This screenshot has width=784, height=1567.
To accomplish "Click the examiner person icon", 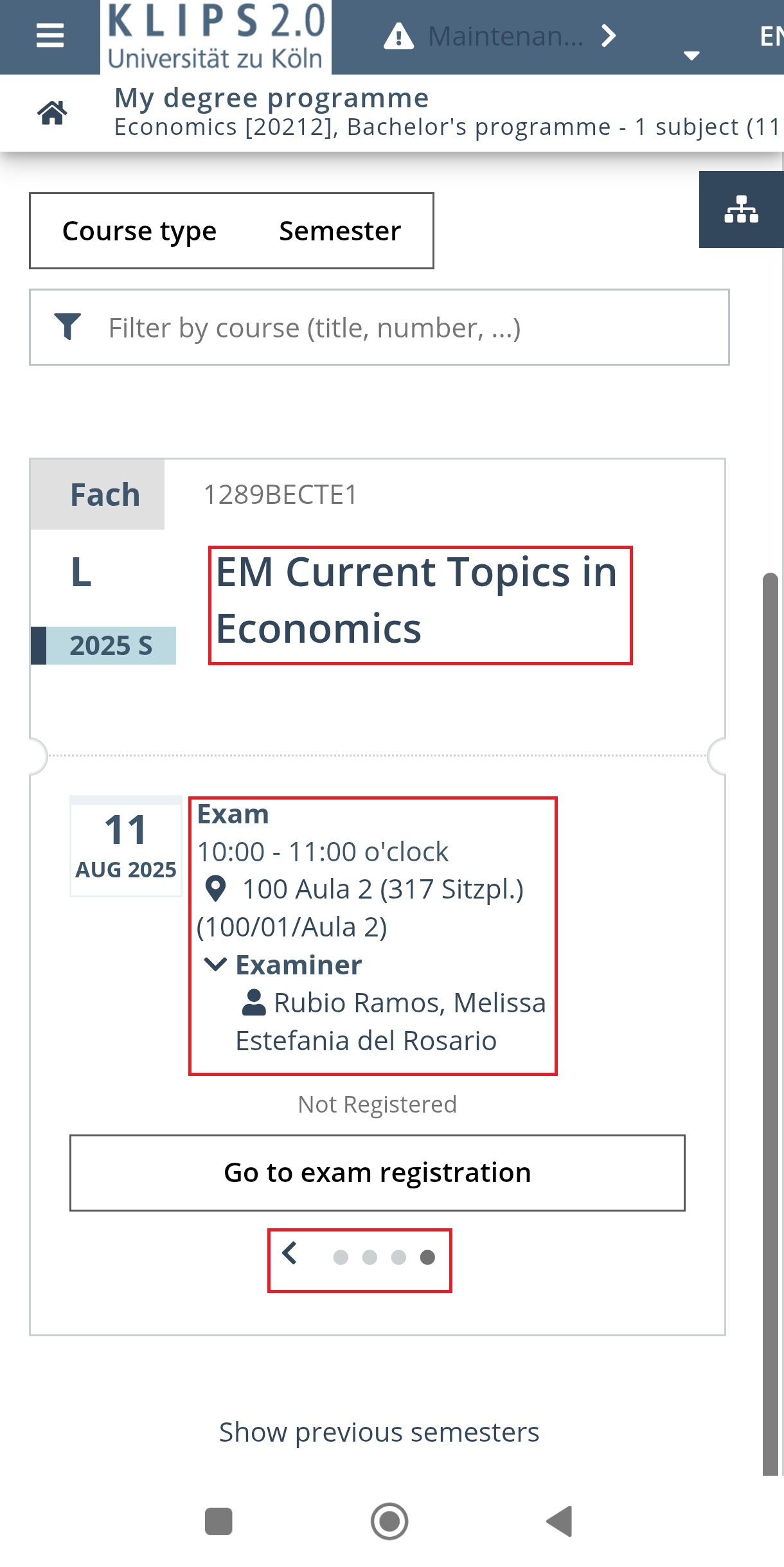I will (254, 1002).
